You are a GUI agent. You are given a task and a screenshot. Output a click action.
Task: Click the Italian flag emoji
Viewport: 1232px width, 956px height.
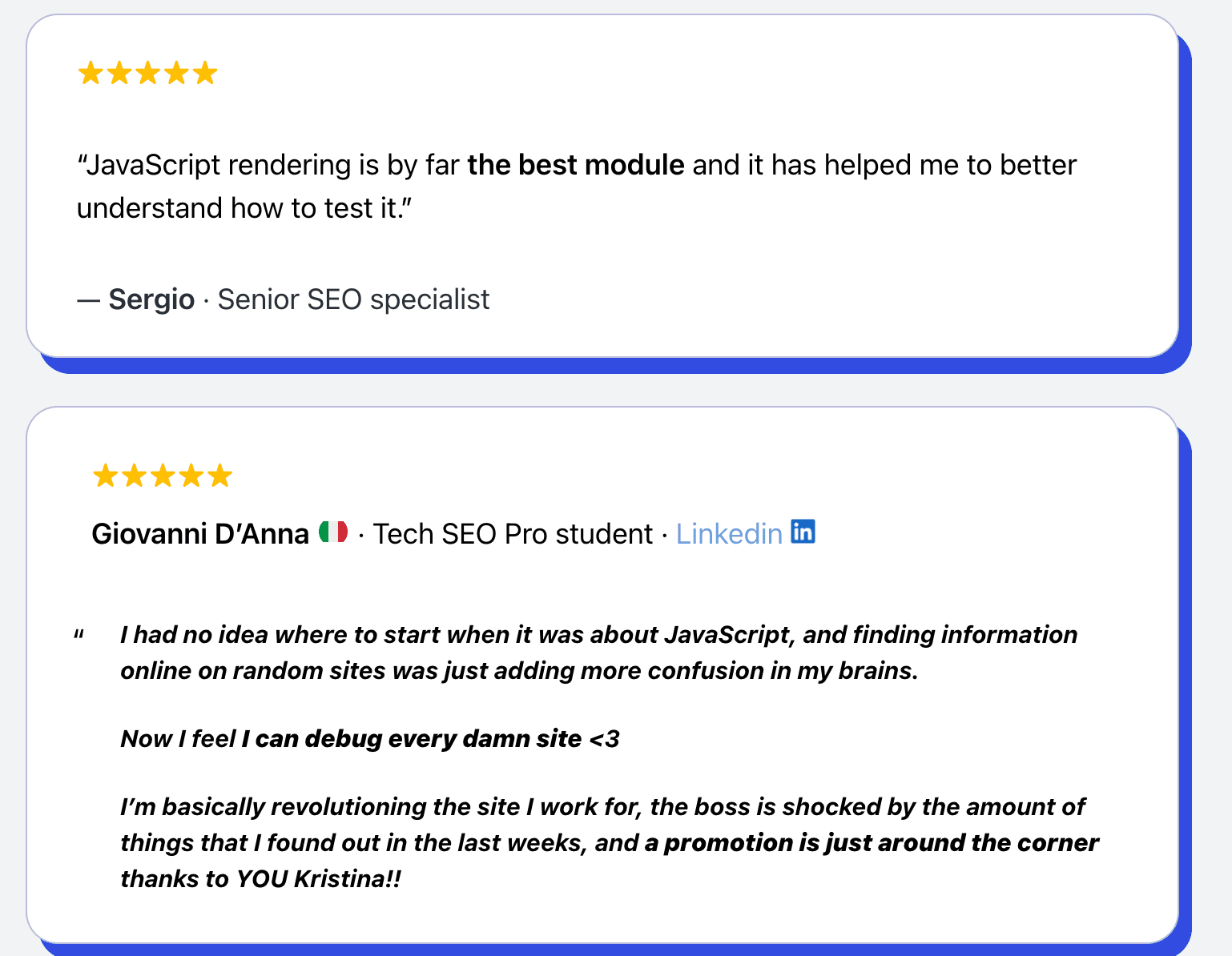tap(333, 532)
